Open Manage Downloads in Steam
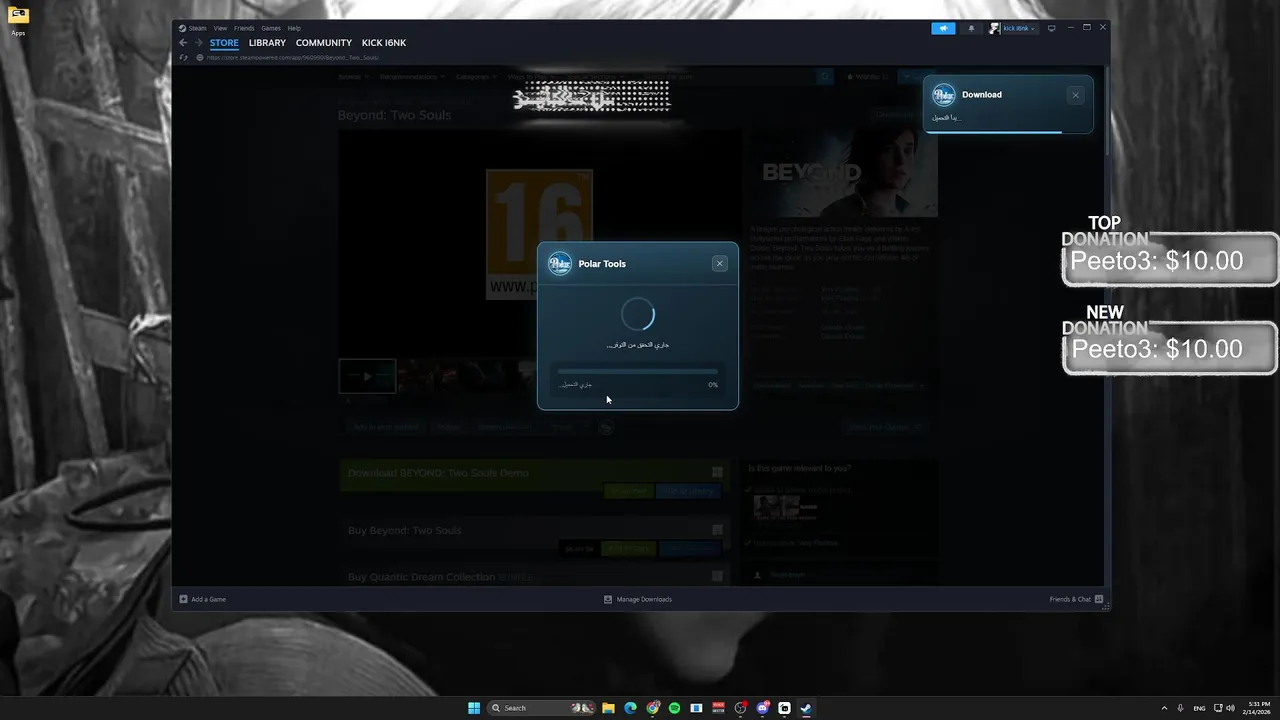1280x720 pixels. tap(637, 599)
